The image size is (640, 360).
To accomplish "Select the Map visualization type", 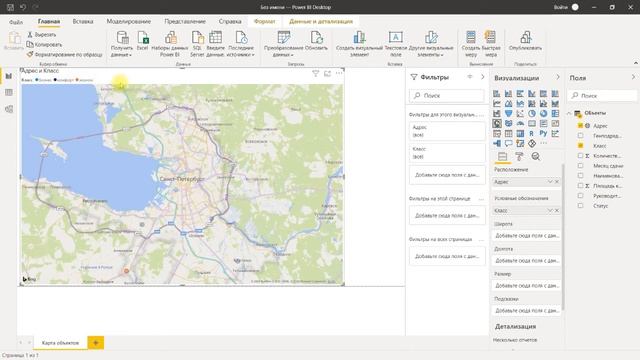I will [497, 123].
